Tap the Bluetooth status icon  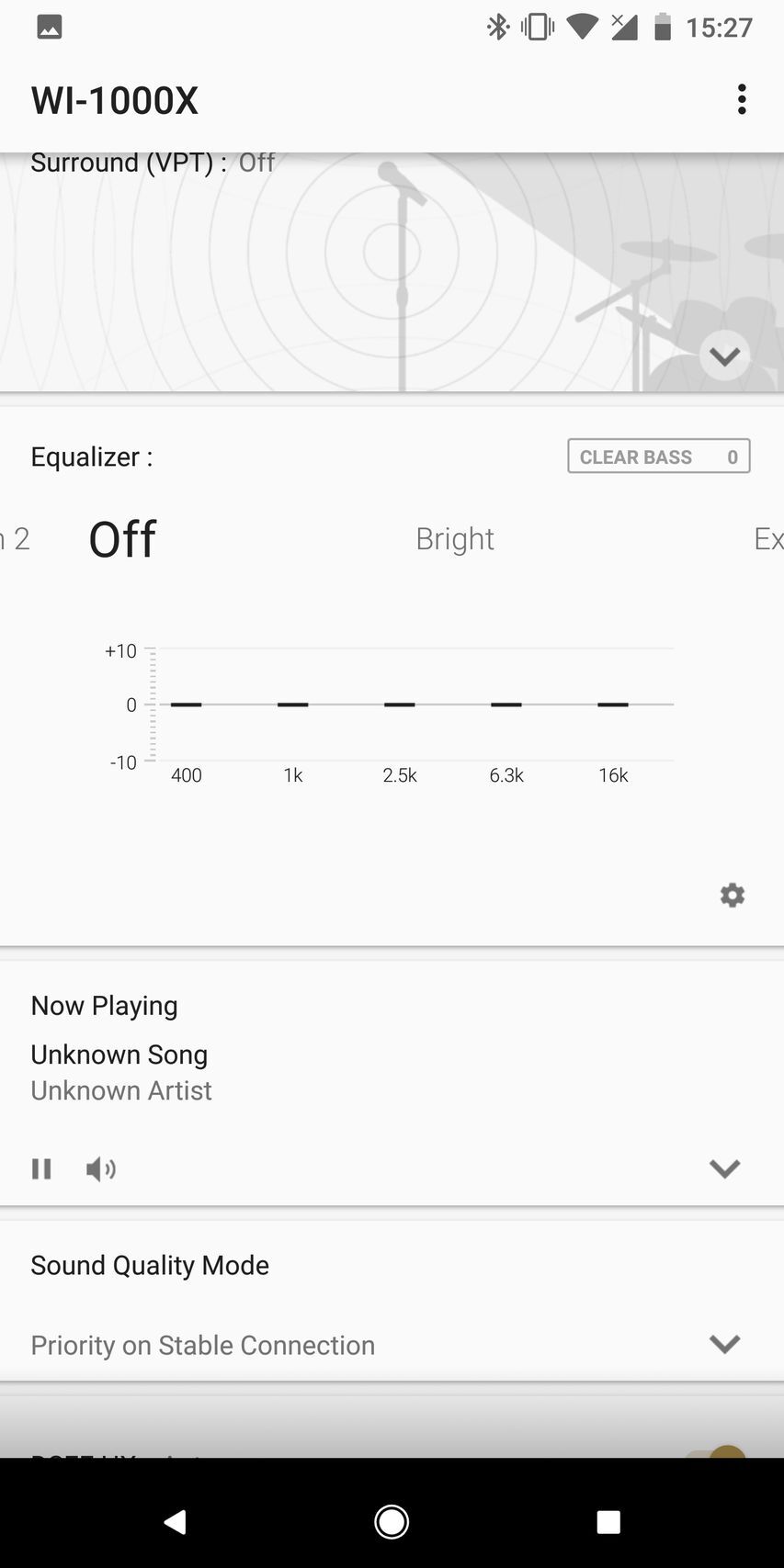coord(497,28)
